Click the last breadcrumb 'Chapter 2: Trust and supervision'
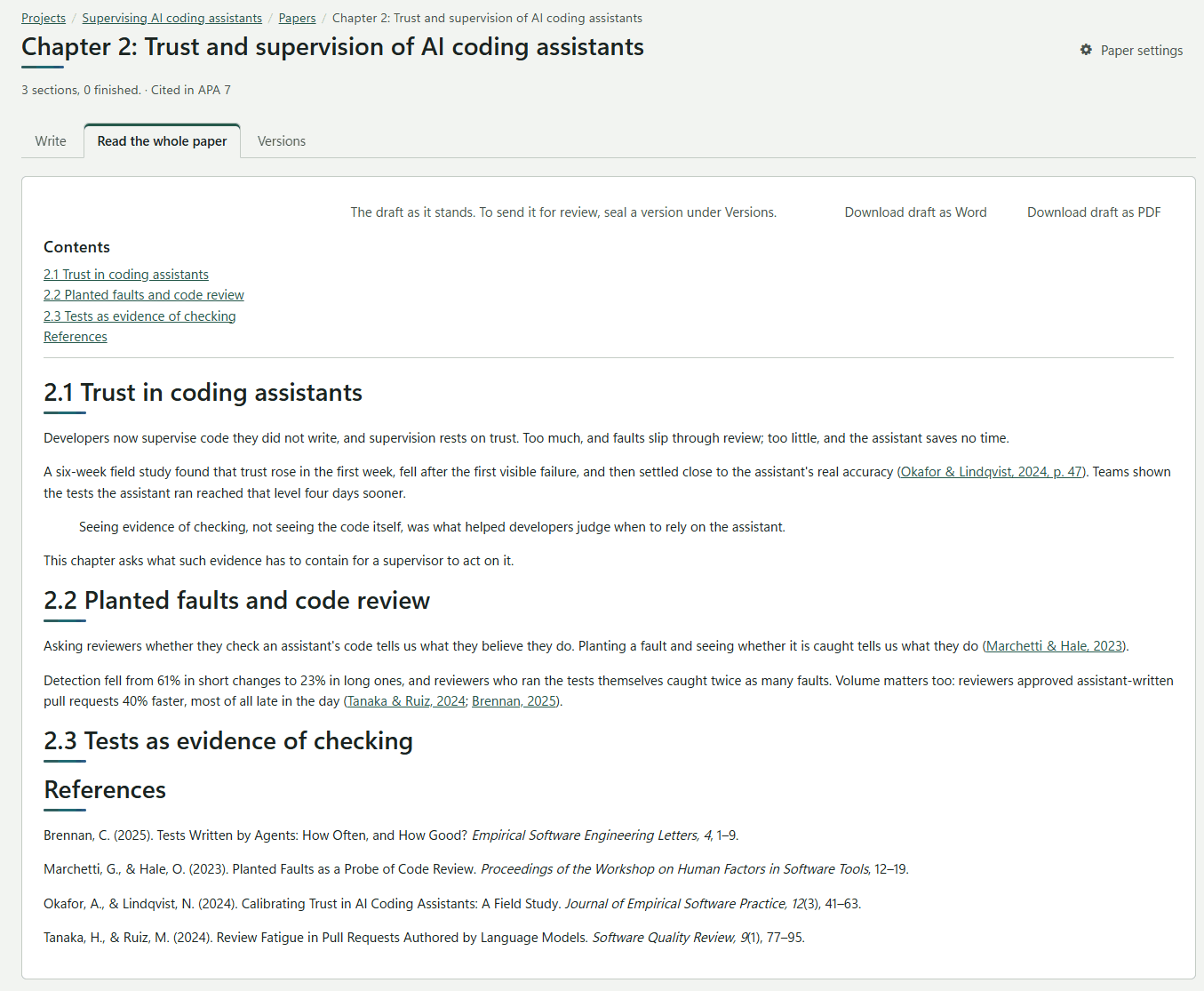Viewport: 1204px width, 991px height. [x=487, y=18]
